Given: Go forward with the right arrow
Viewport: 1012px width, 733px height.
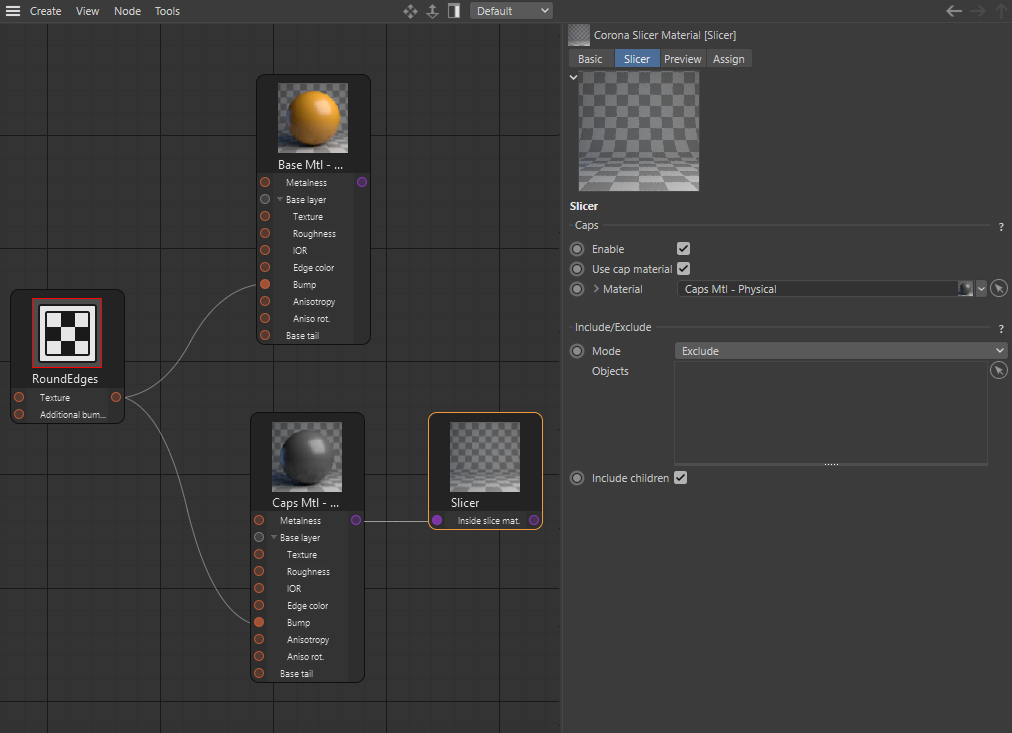Looking at the screenshot, I should (978, 11).
